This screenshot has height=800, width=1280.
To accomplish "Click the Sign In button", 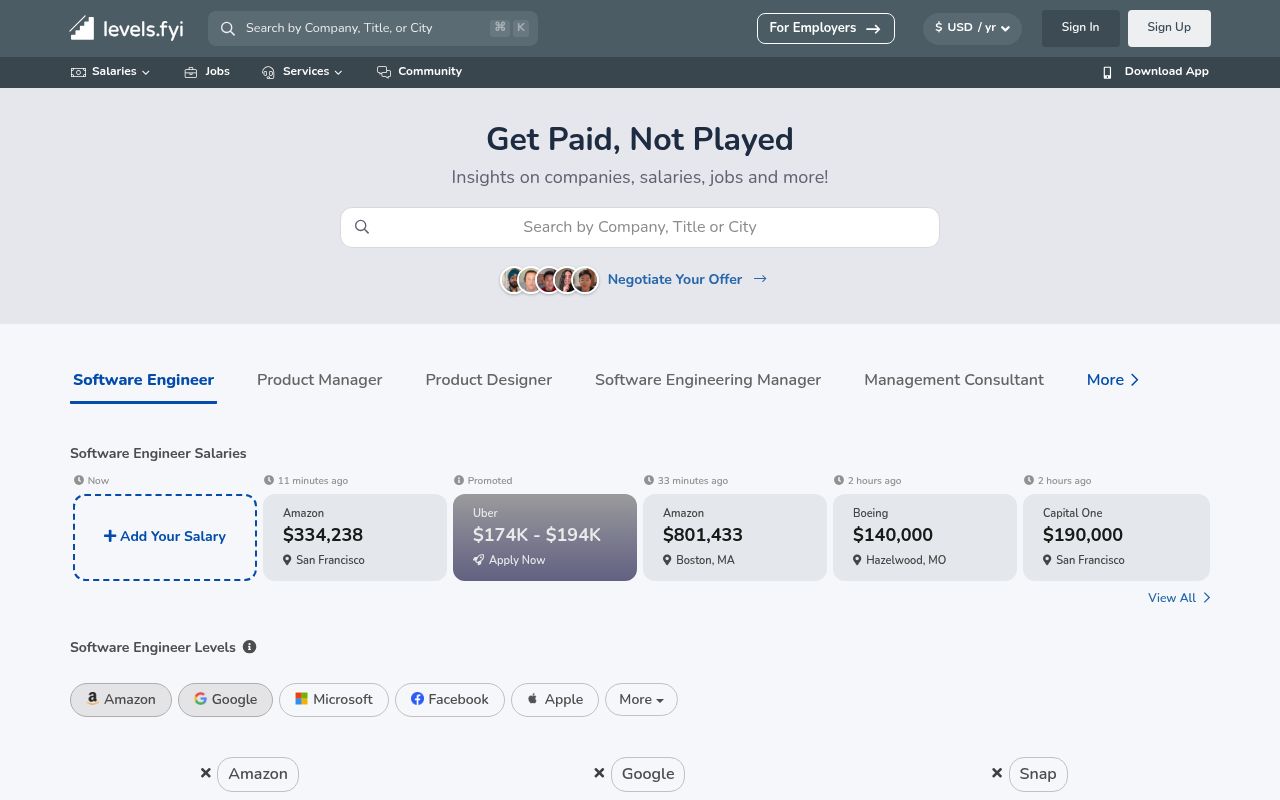I will point(1081,28).
